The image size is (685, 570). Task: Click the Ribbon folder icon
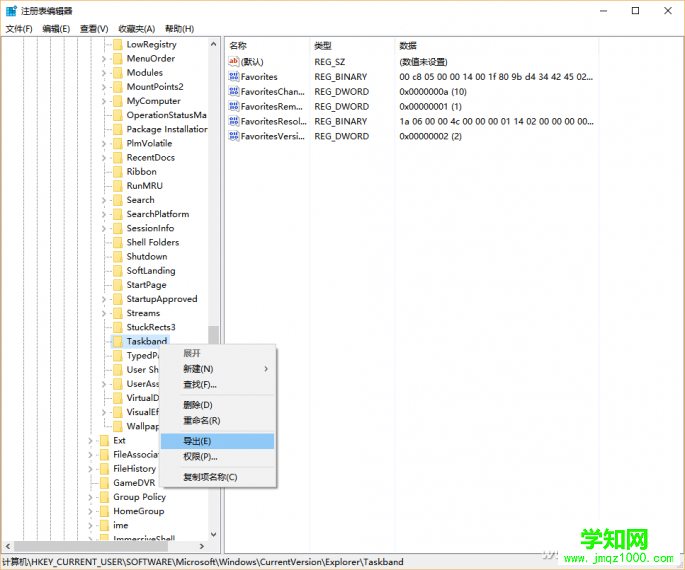pyautogui.click(x=118, y=172)
